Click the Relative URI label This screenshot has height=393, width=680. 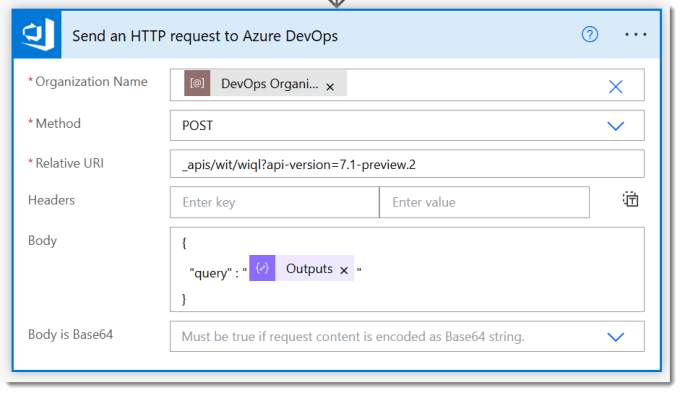69,163
